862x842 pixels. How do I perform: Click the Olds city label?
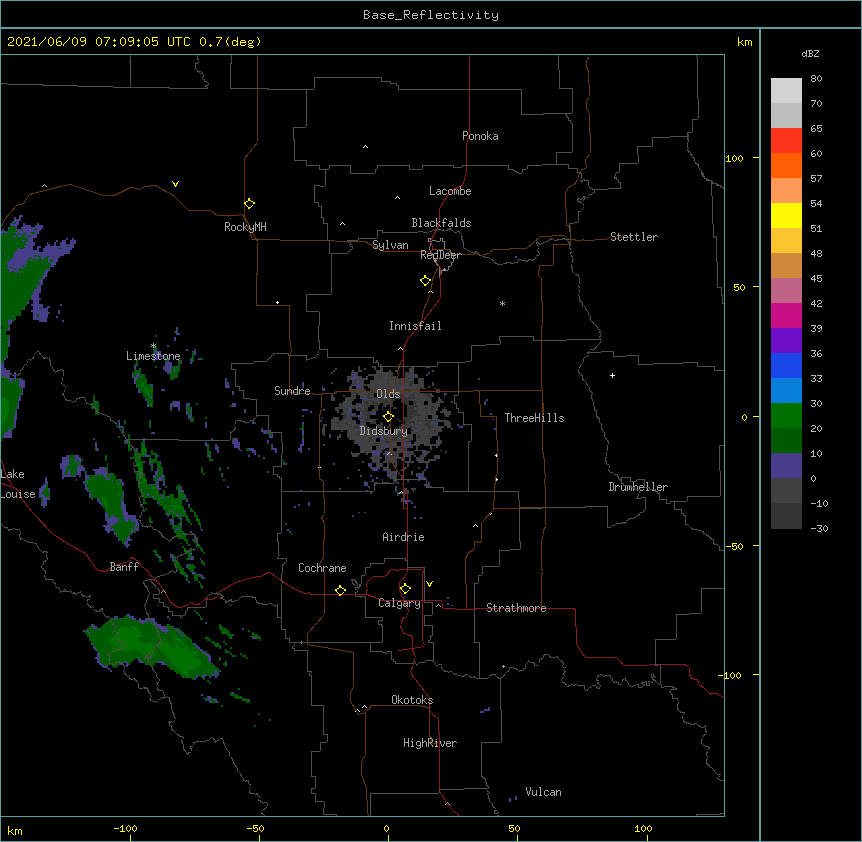(x=388, y=394)
